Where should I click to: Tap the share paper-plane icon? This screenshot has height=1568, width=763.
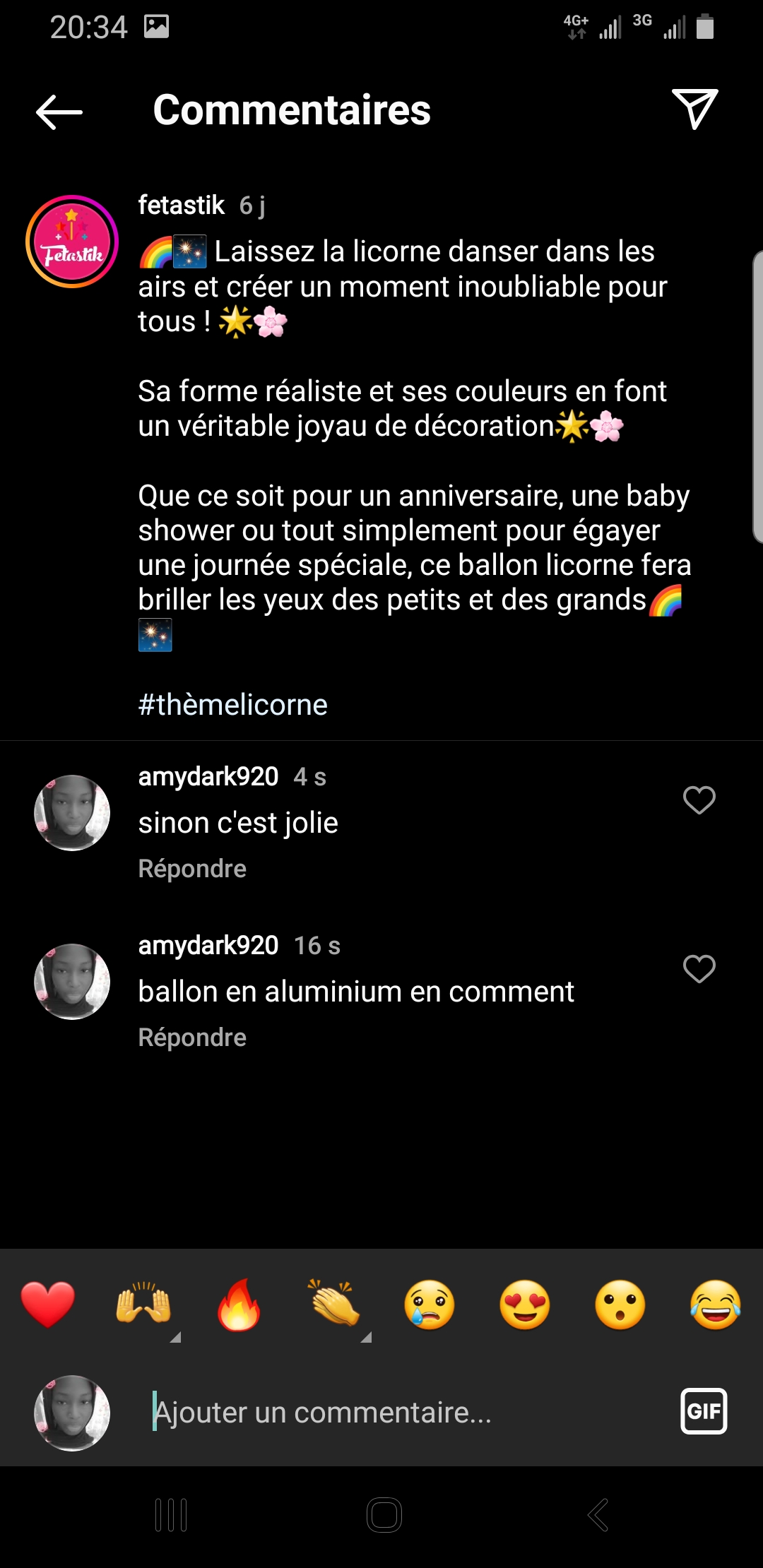(694, 109)
